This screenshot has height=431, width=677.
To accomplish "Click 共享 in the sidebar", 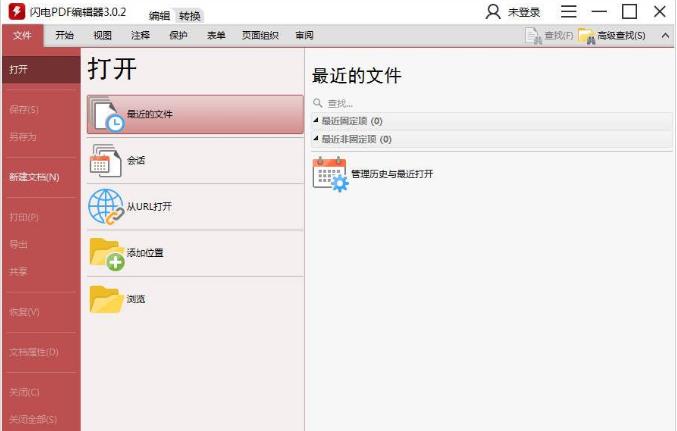I will tap(19, 272).
